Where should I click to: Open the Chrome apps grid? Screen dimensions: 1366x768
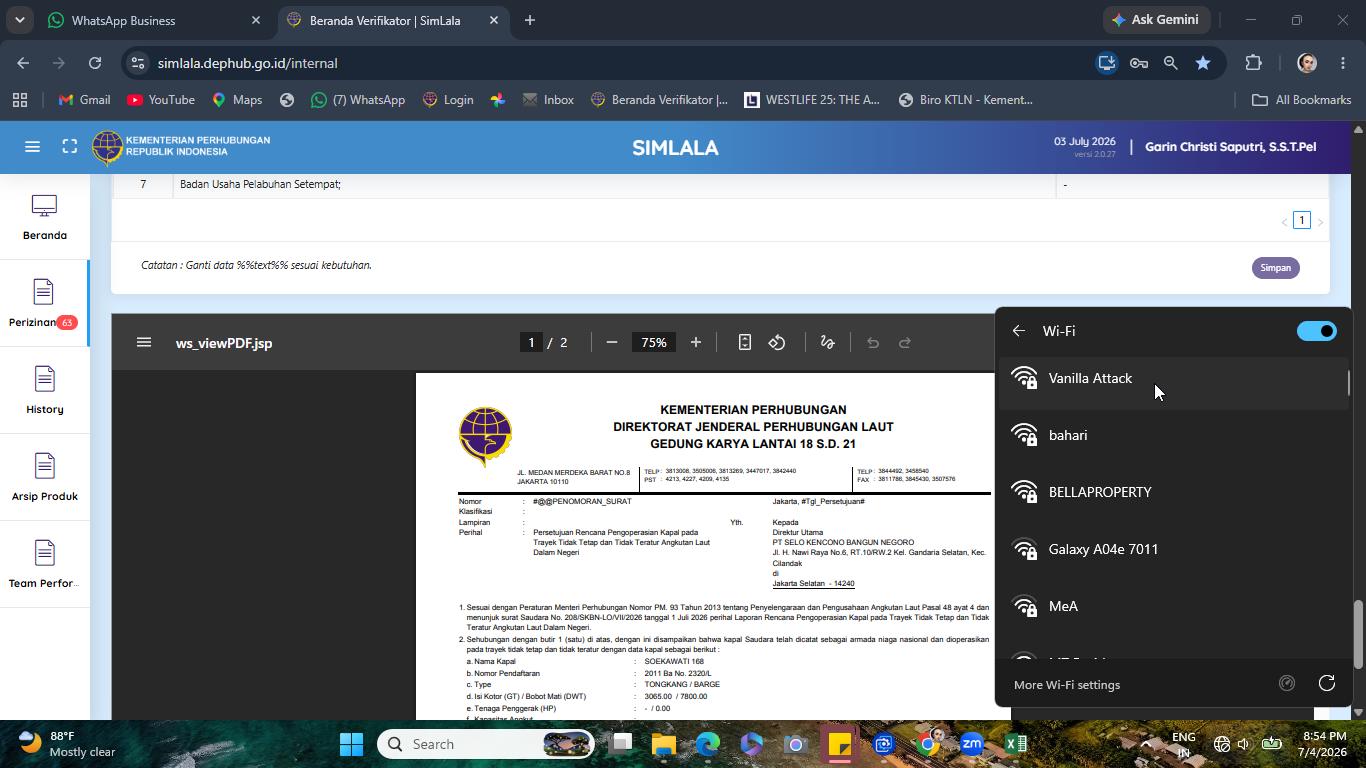pos(19,100)
